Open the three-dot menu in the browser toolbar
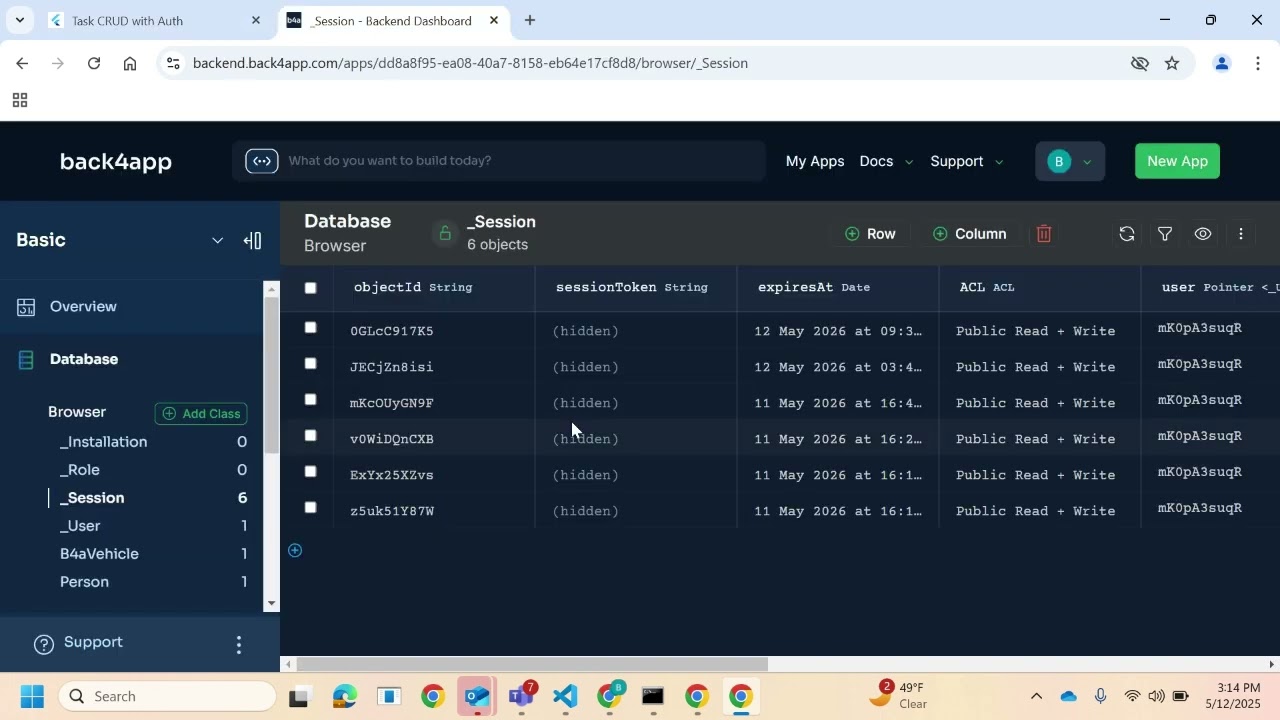The image size is (1280, 720). (x=1241, y=234)
